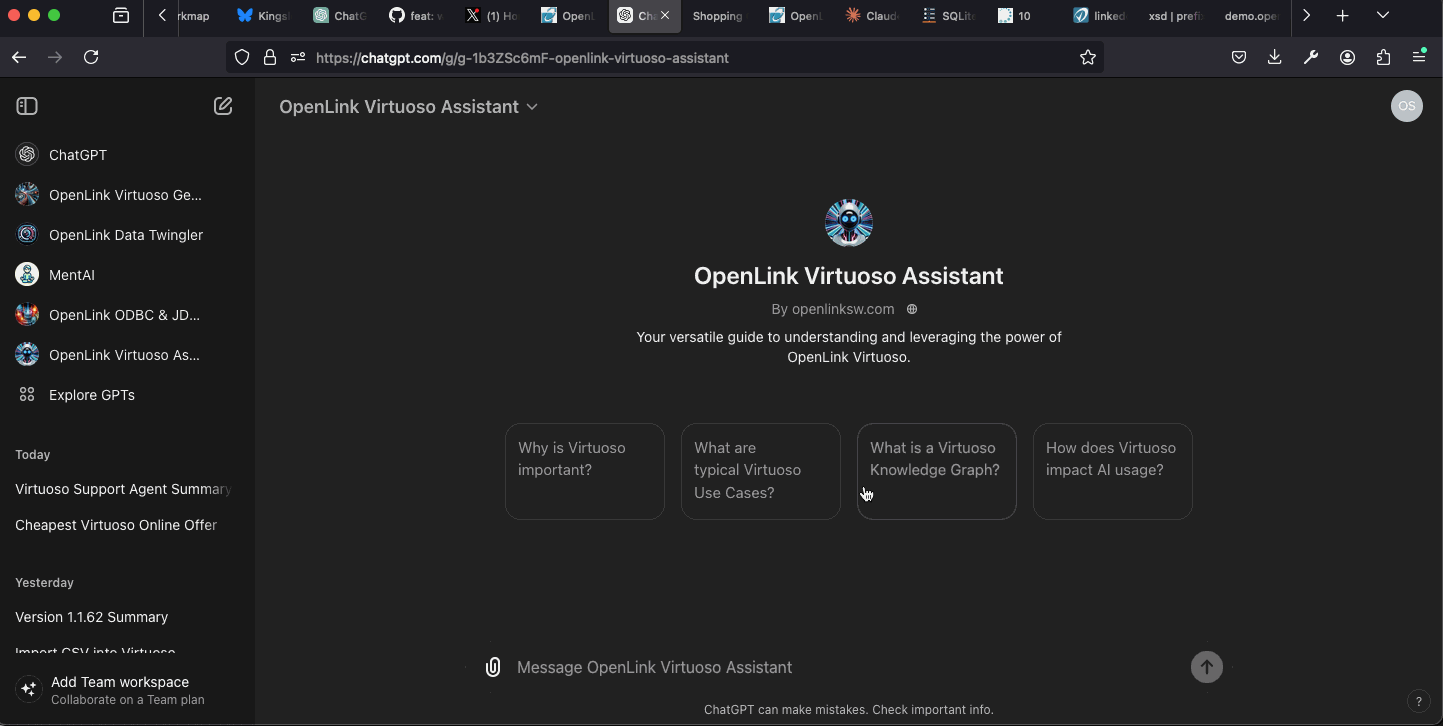Switch to the Shopping tab

718,16
